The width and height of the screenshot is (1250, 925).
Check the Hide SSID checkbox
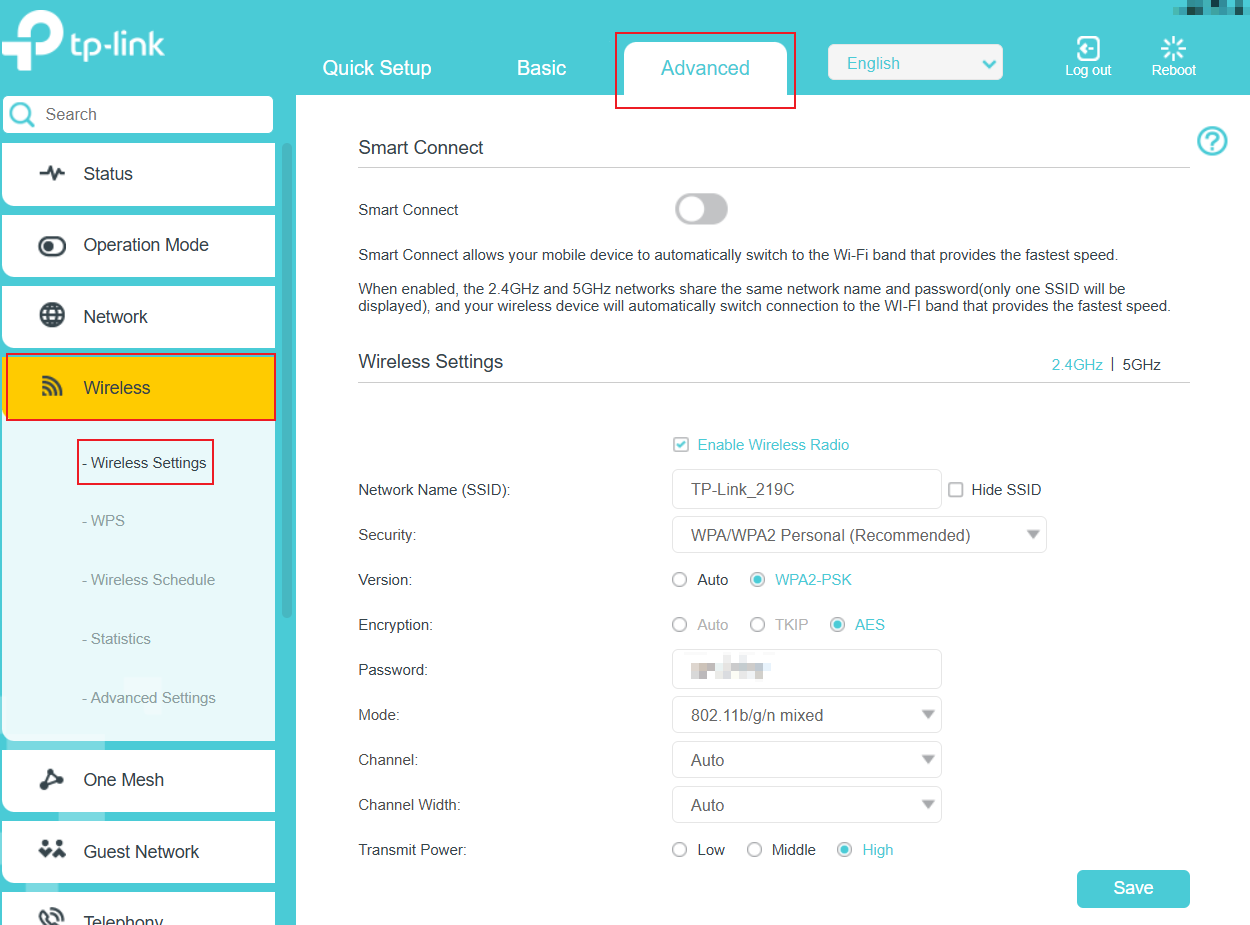tap(956, 489)
